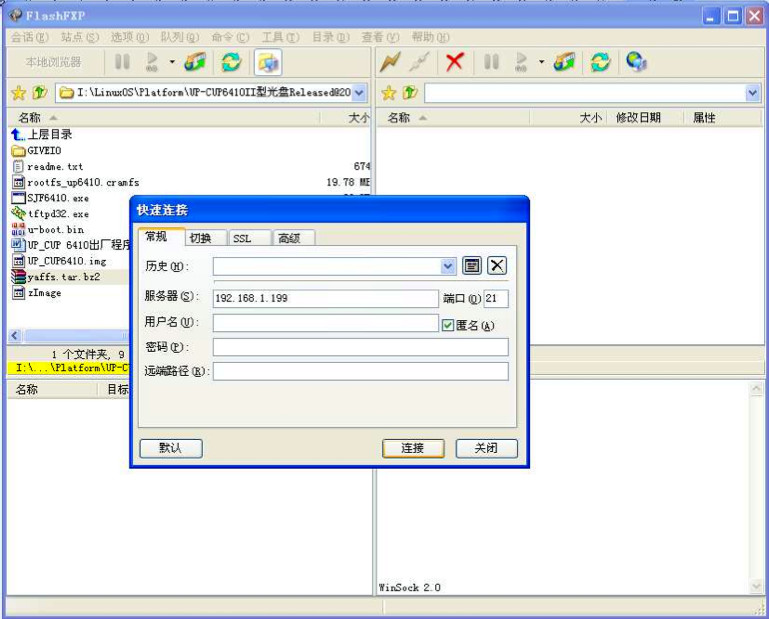Click the 密码 password field
Viewport: 770px width, 619px height.
(360, 347)
